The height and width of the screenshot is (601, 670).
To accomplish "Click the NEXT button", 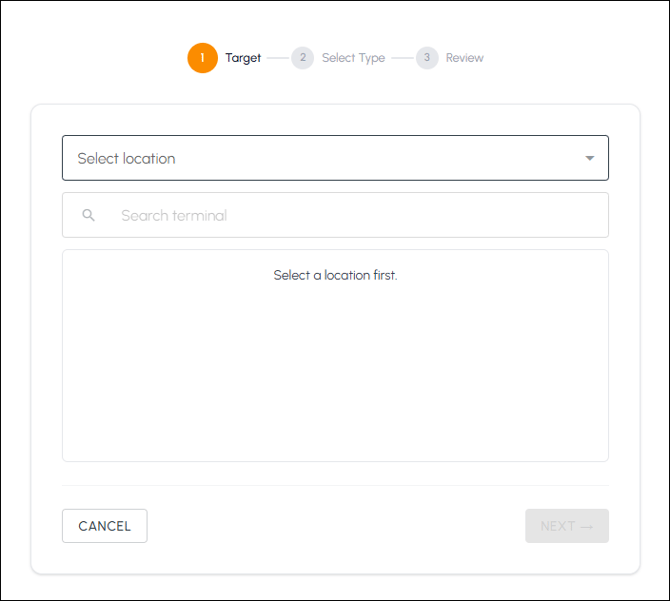I will [567, 526].
